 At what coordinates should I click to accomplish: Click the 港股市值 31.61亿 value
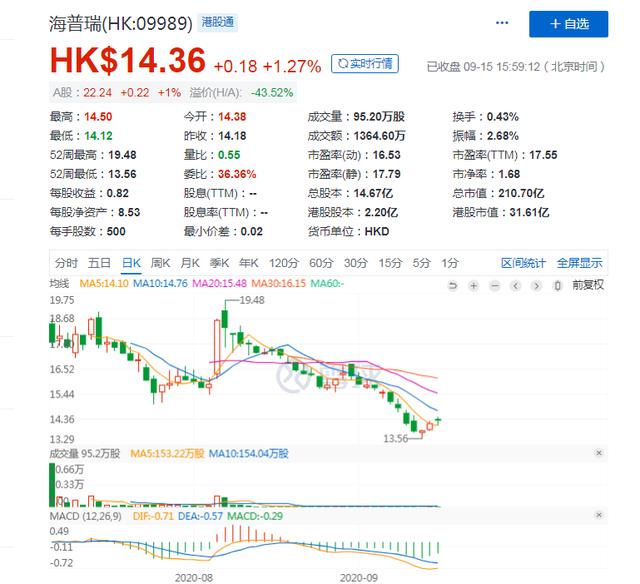point(529,213)
